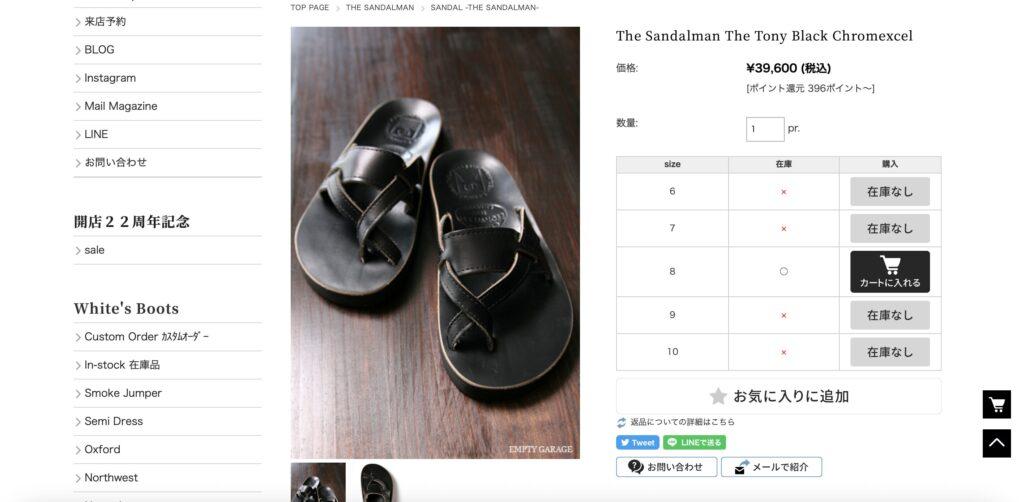
Task: Send product via LINE button
Action: tap(694, 443)
